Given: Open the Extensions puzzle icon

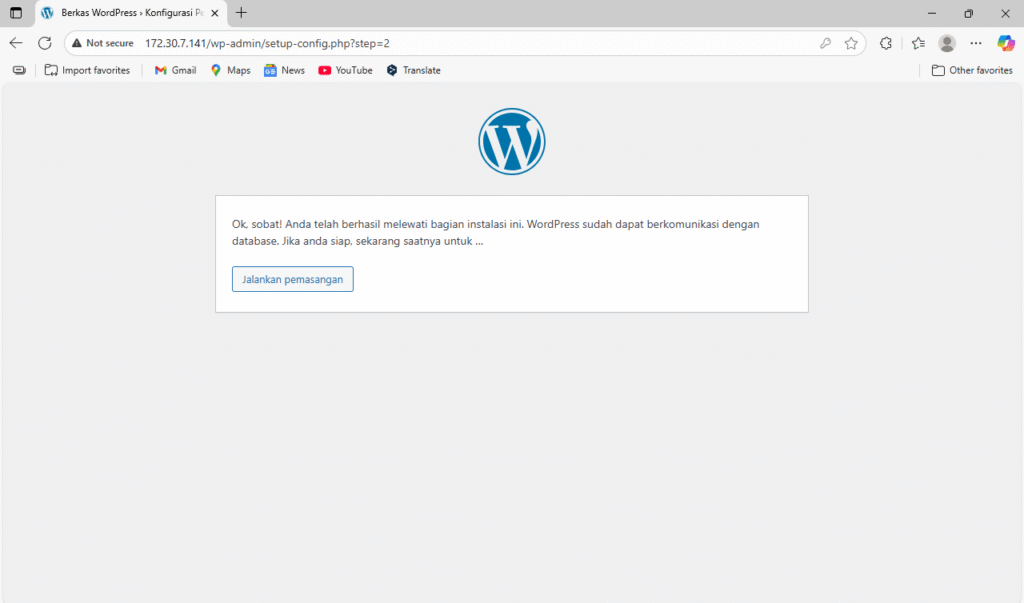Looking at the screenshot, I should pos(886,43).
